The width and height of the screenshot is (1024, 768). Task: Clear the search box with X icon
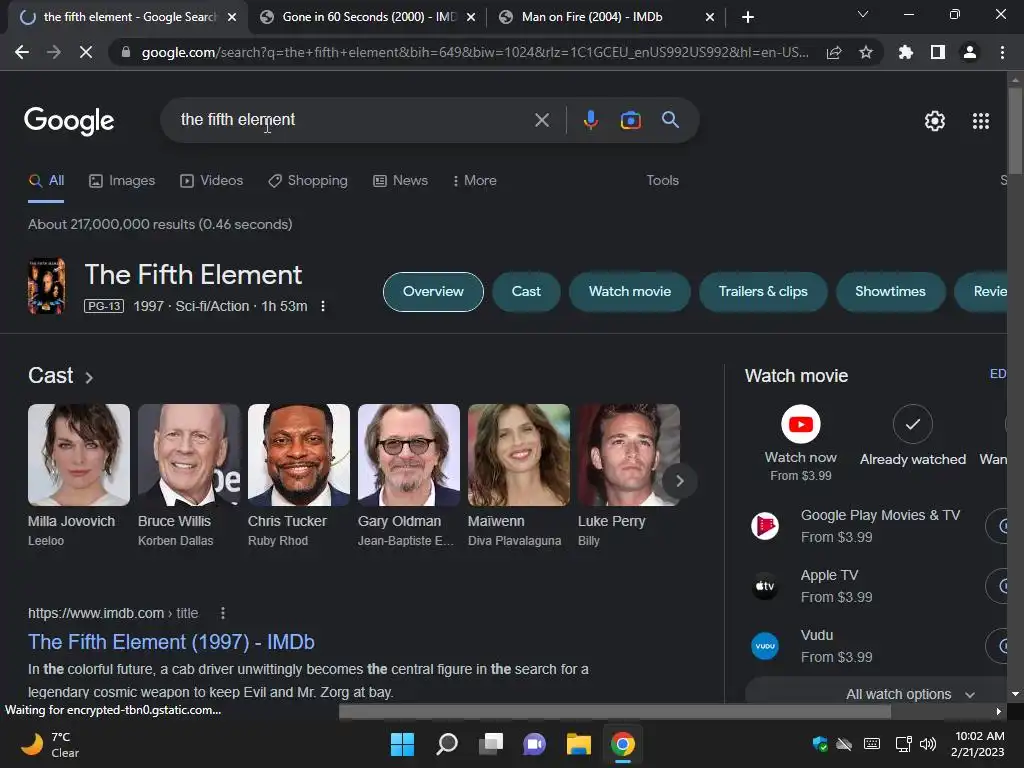point(541,120)
